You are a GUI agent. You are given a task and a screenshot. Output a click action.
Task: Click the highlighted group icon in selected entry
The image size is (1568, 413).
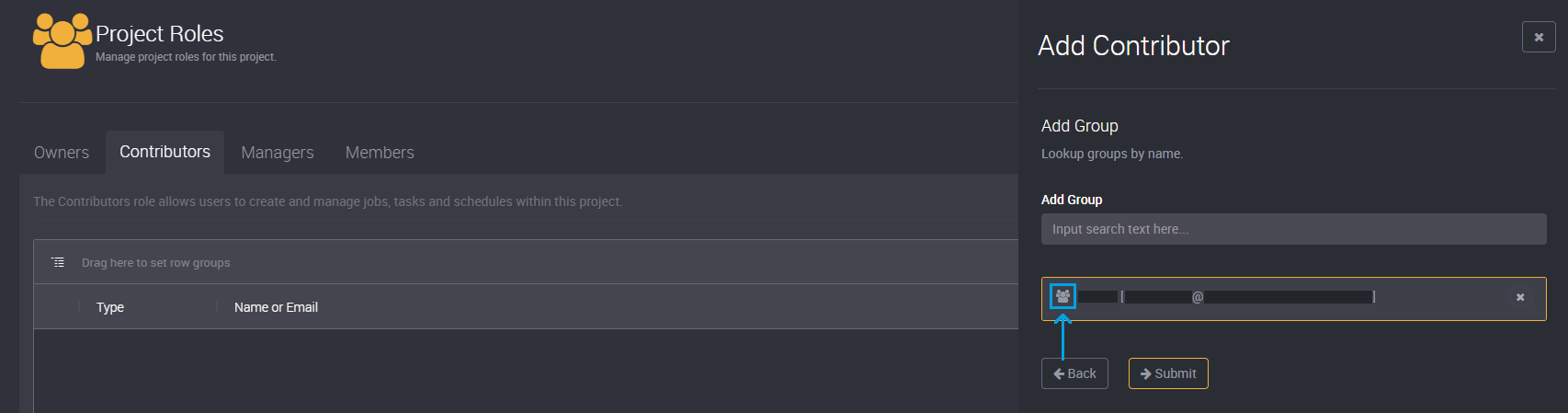[1062, 296]
